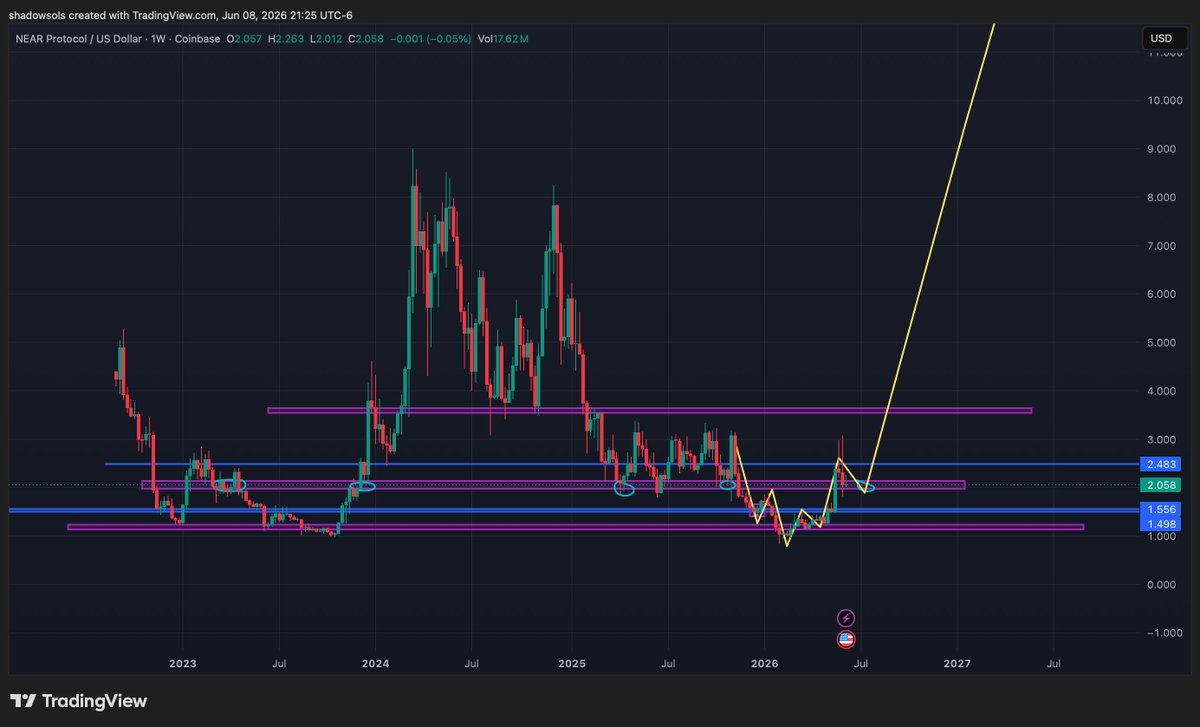Select the blue horizontal line at 2.483
Image resolution: width=1200 pixels, height=727 pixels.
point(620,464)
